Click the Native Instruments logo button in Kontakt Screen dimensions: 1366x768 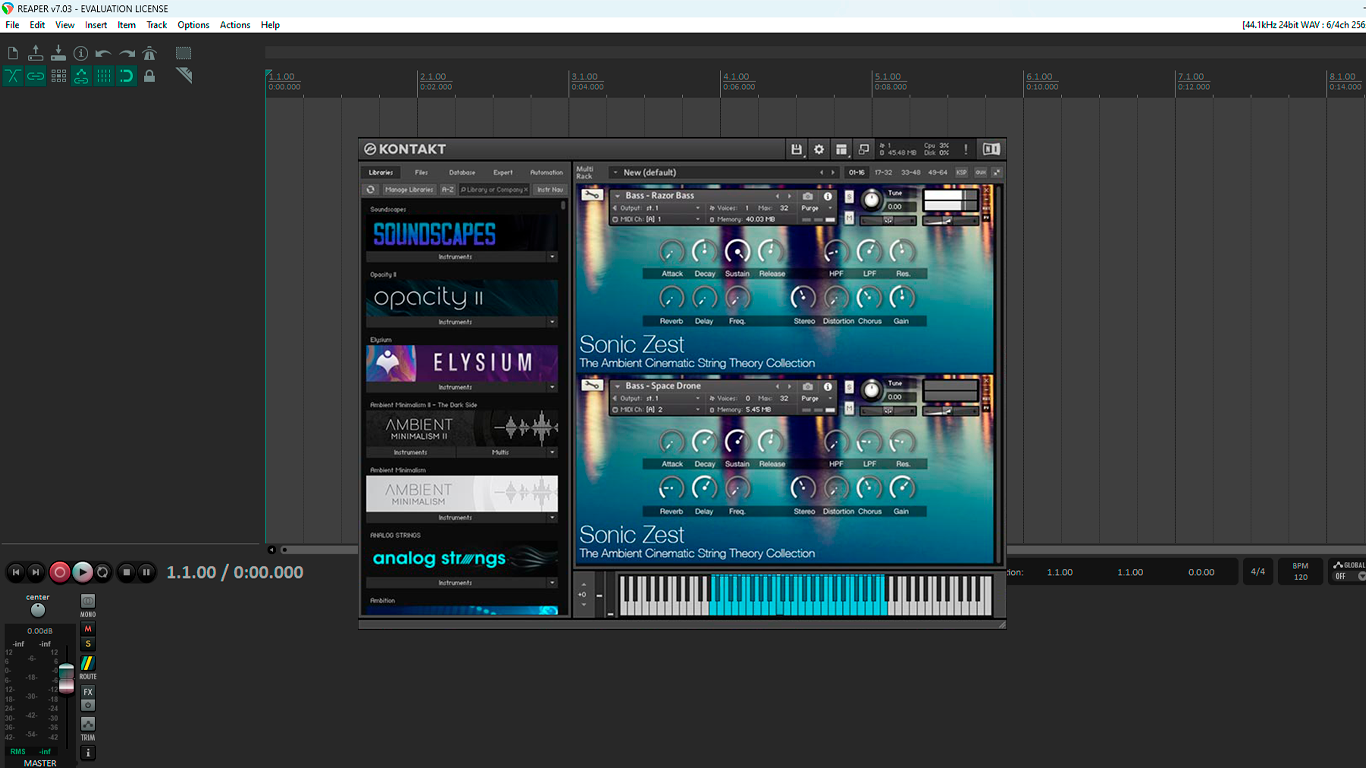991,149
